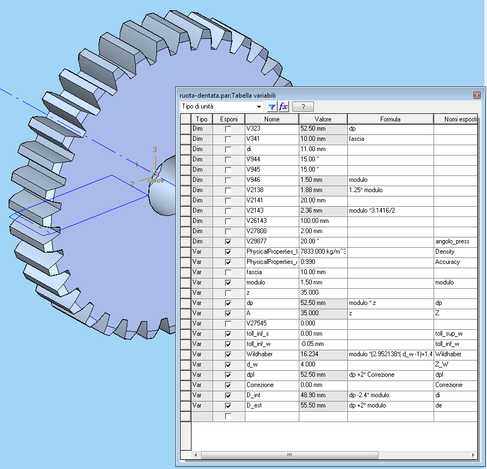
Task: Click the empty checkbox in last blank row
Action: 228,416
